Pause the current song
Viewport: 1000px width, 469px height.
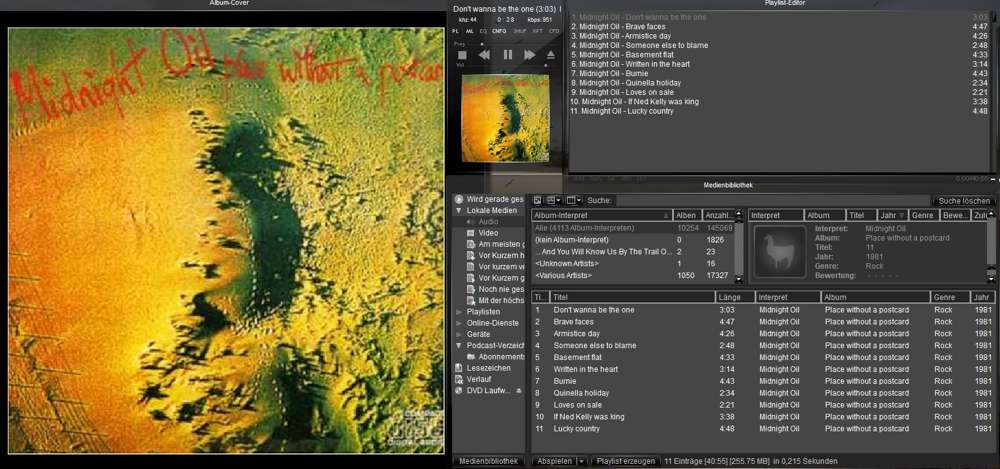click(x=507, y=55)
